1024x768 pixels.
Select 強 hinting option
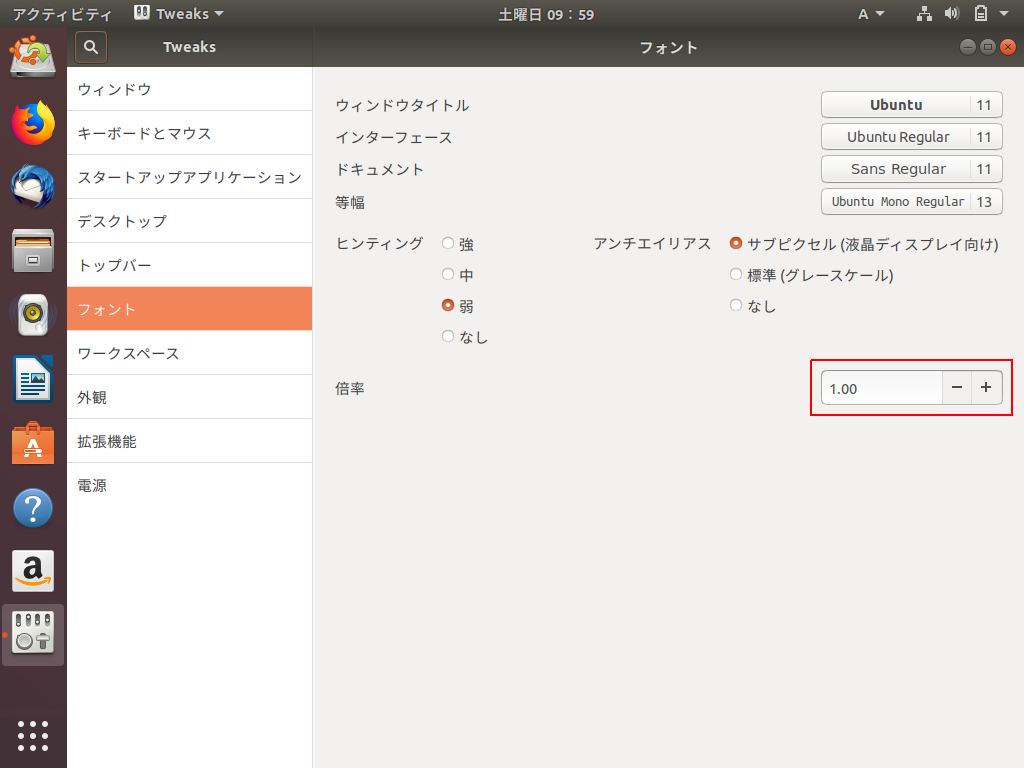(x=447, y=243)
